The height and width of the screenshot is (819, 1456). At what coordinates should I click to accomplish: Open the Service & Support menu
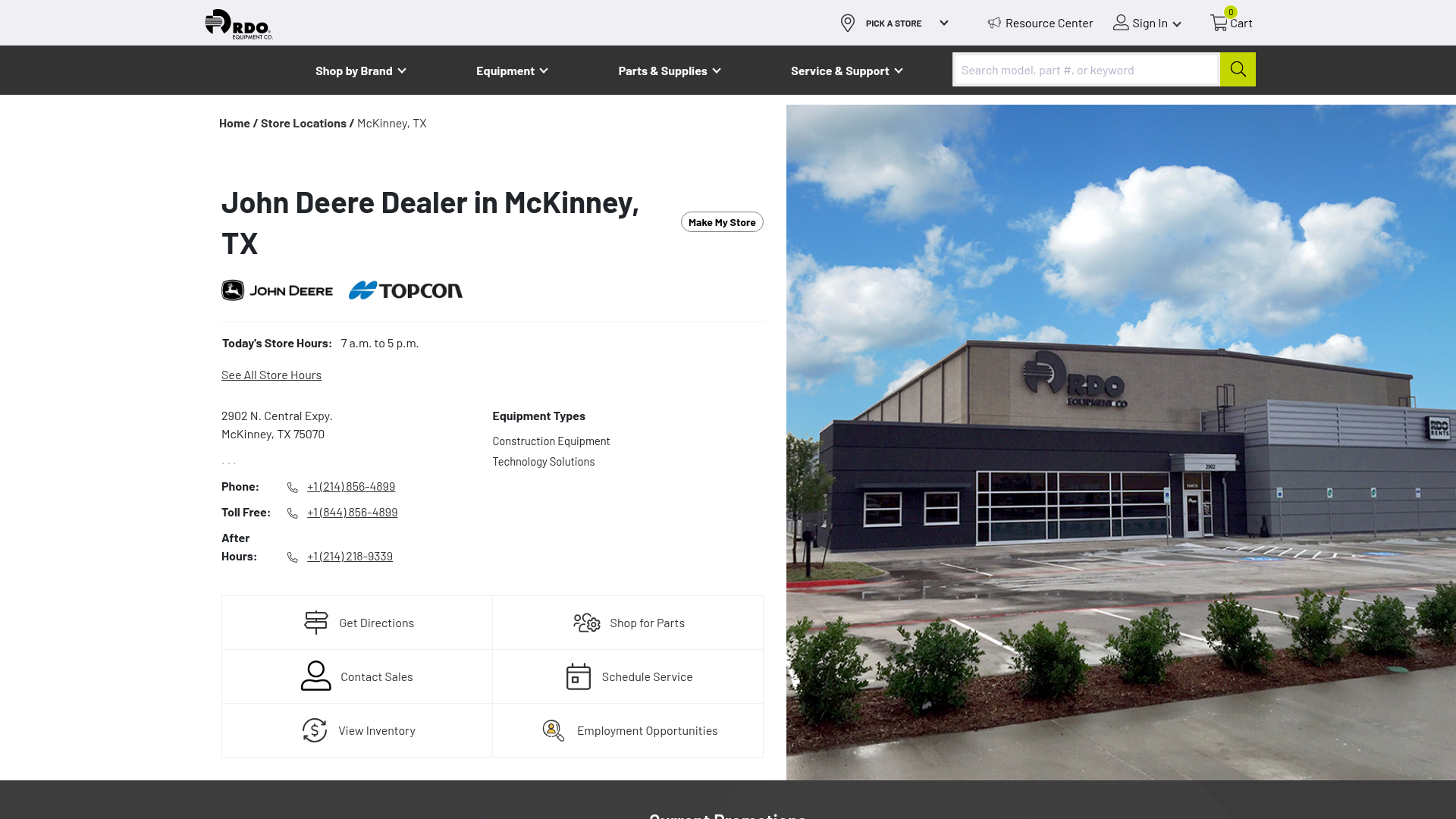846,70
